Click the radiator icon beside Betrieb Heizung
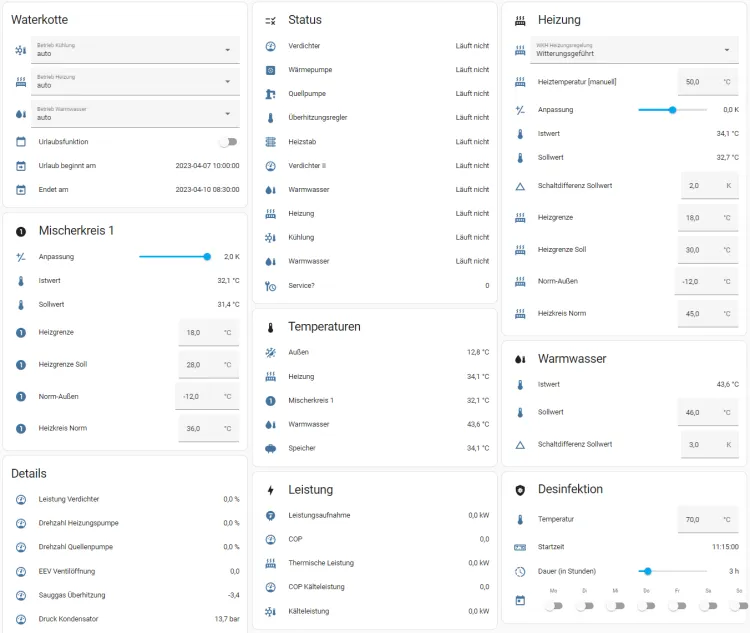This screenshot has height=633, width=750. tap(21, 82)
